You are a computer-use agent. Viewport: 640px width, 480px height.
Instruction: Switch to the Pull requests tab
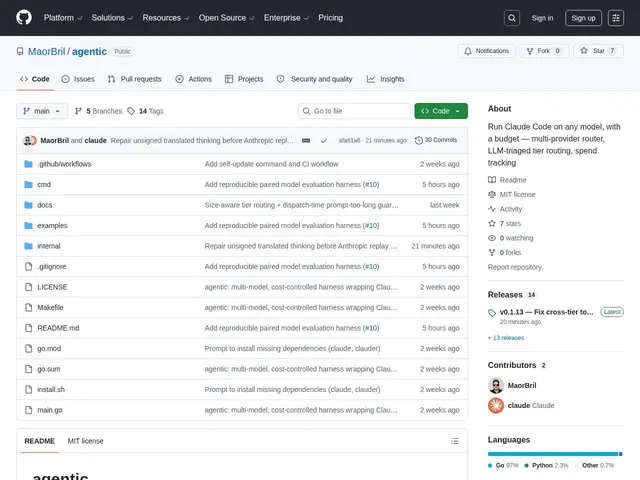135,79
